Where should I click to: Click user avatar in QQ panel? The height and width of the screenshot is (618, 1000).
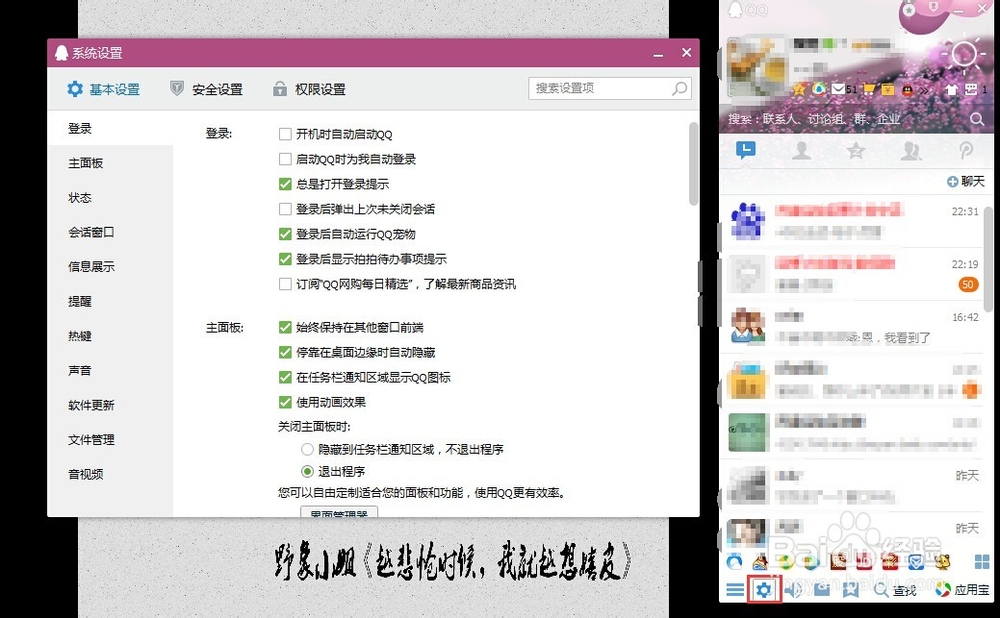(x=756, y=67)
